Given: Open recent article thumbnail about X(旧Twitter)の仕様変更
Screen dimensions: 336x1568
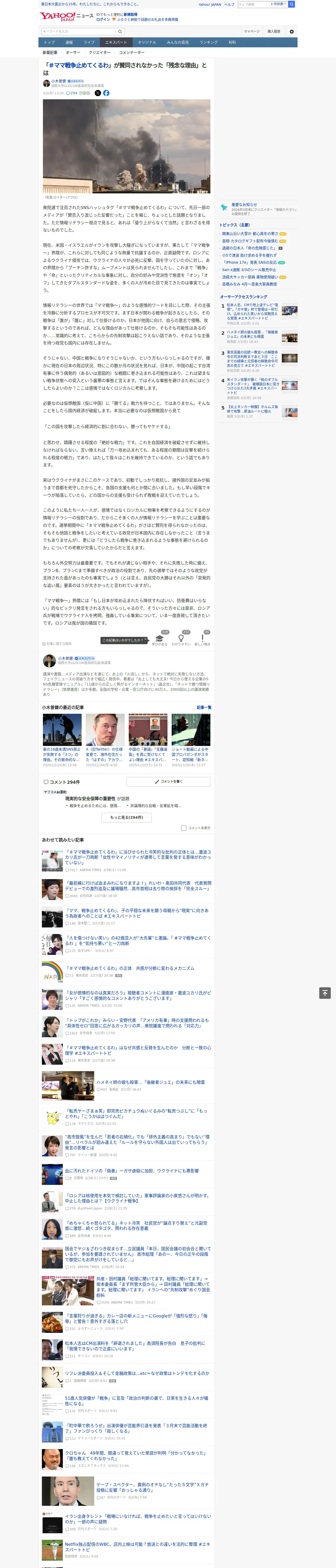Looking at the screenshot, I should (105, 730).
